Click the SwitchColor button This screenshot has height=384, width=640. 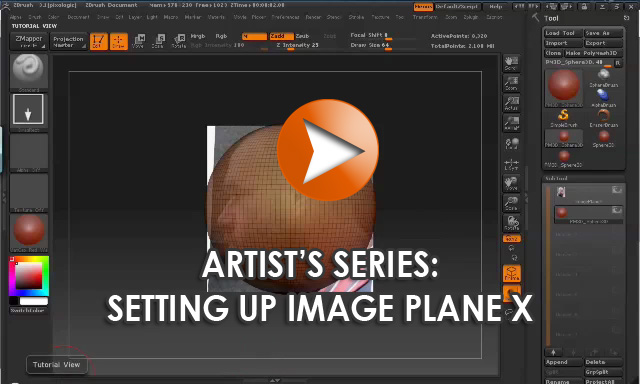[x=29, y=311]
